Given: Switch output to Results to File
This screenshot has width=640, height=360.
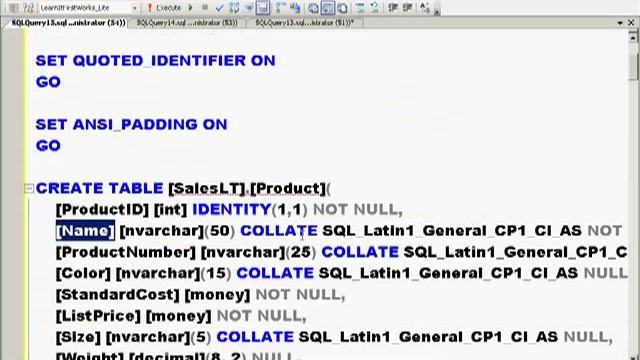Looking at the screenshot, I should (342, 7).
